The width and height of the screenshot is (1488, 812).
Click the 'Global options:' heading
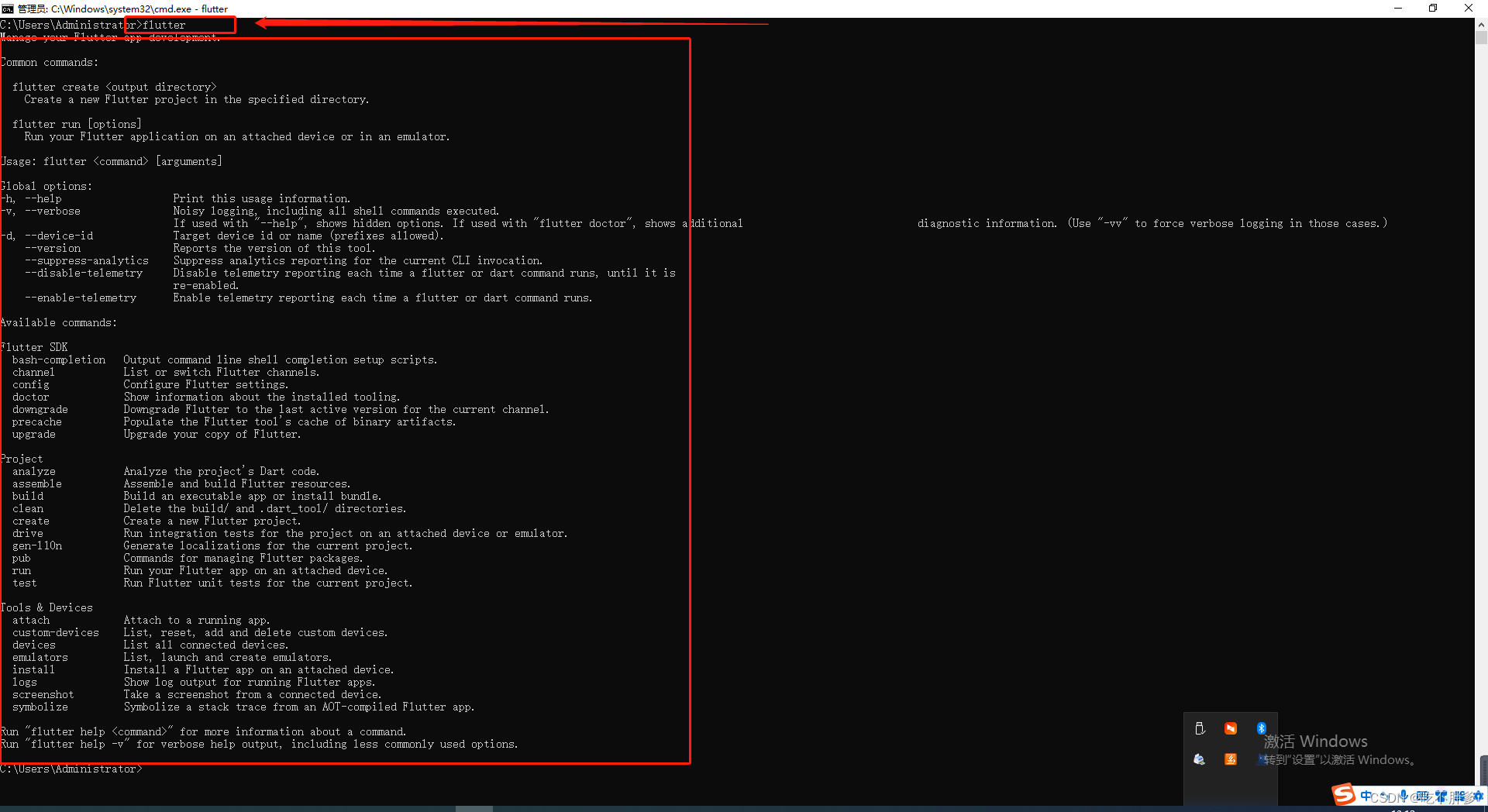46,186
